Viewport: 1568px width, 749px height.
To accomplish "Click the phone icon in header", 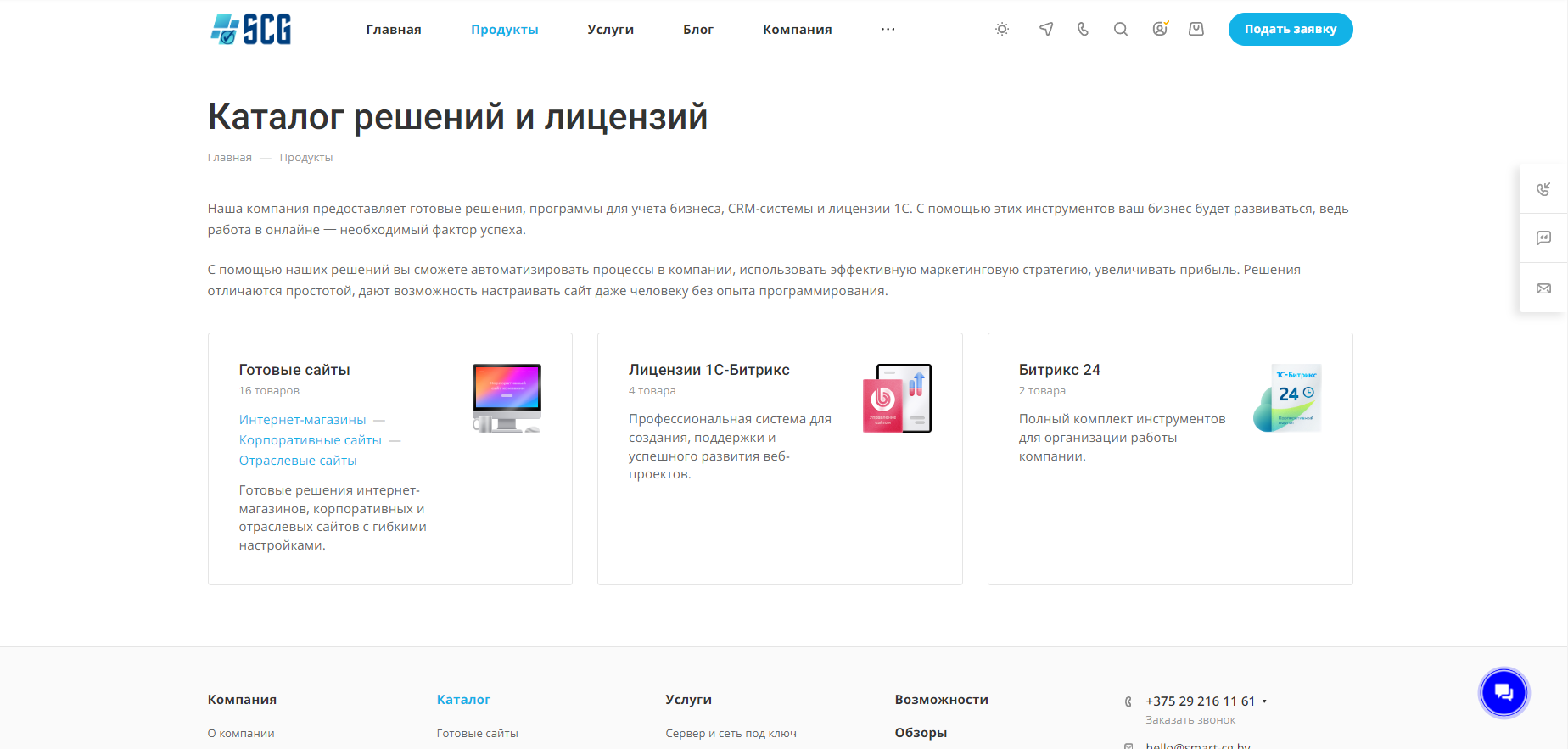I will click(1083, 30).
